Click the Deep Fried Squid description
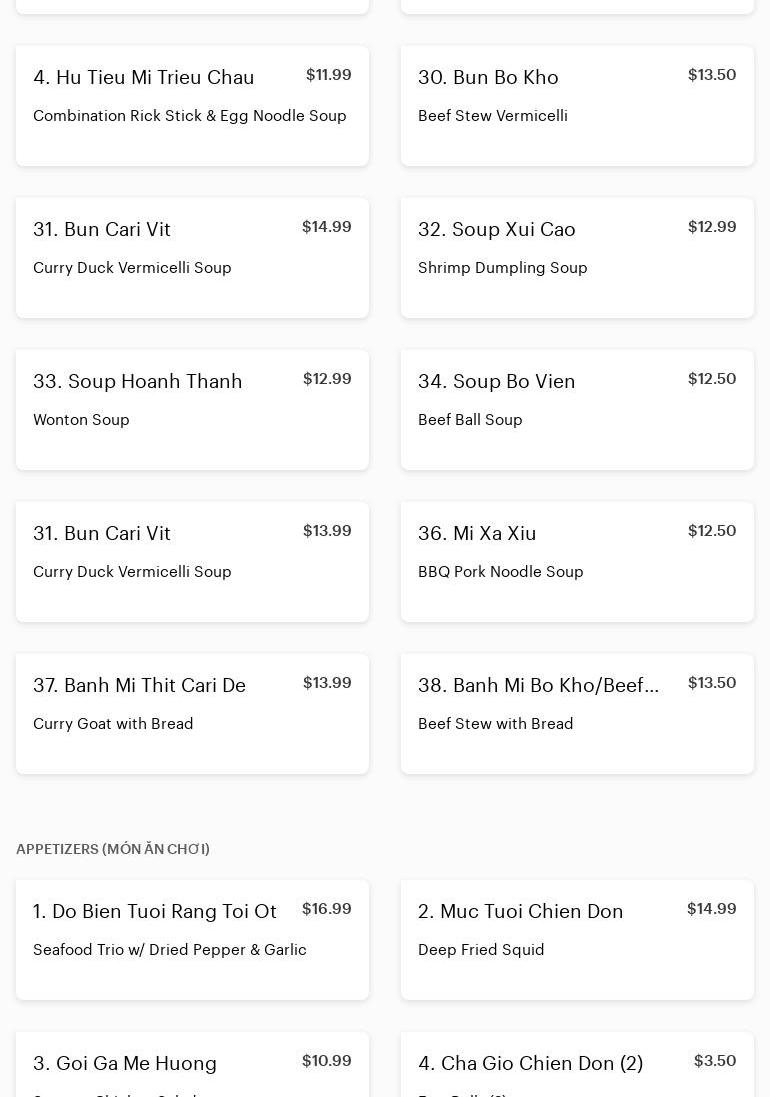The width and height of the screenshot is (770, 1097). 481,949
